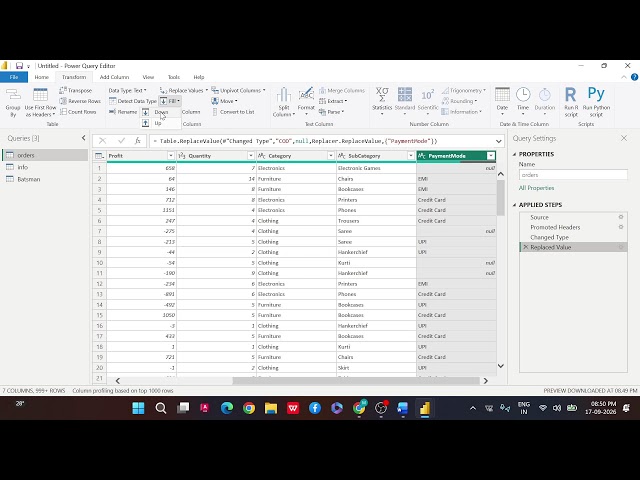640x480 pixels.
Task: Rename the selected column
Action: coord(123,111)
